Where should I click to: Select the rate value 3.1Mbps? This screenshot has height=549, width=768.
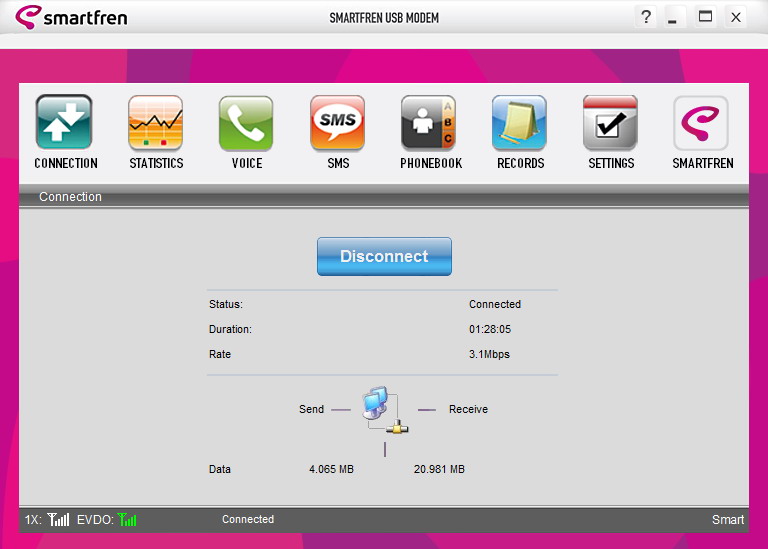(x=489, y=354)
